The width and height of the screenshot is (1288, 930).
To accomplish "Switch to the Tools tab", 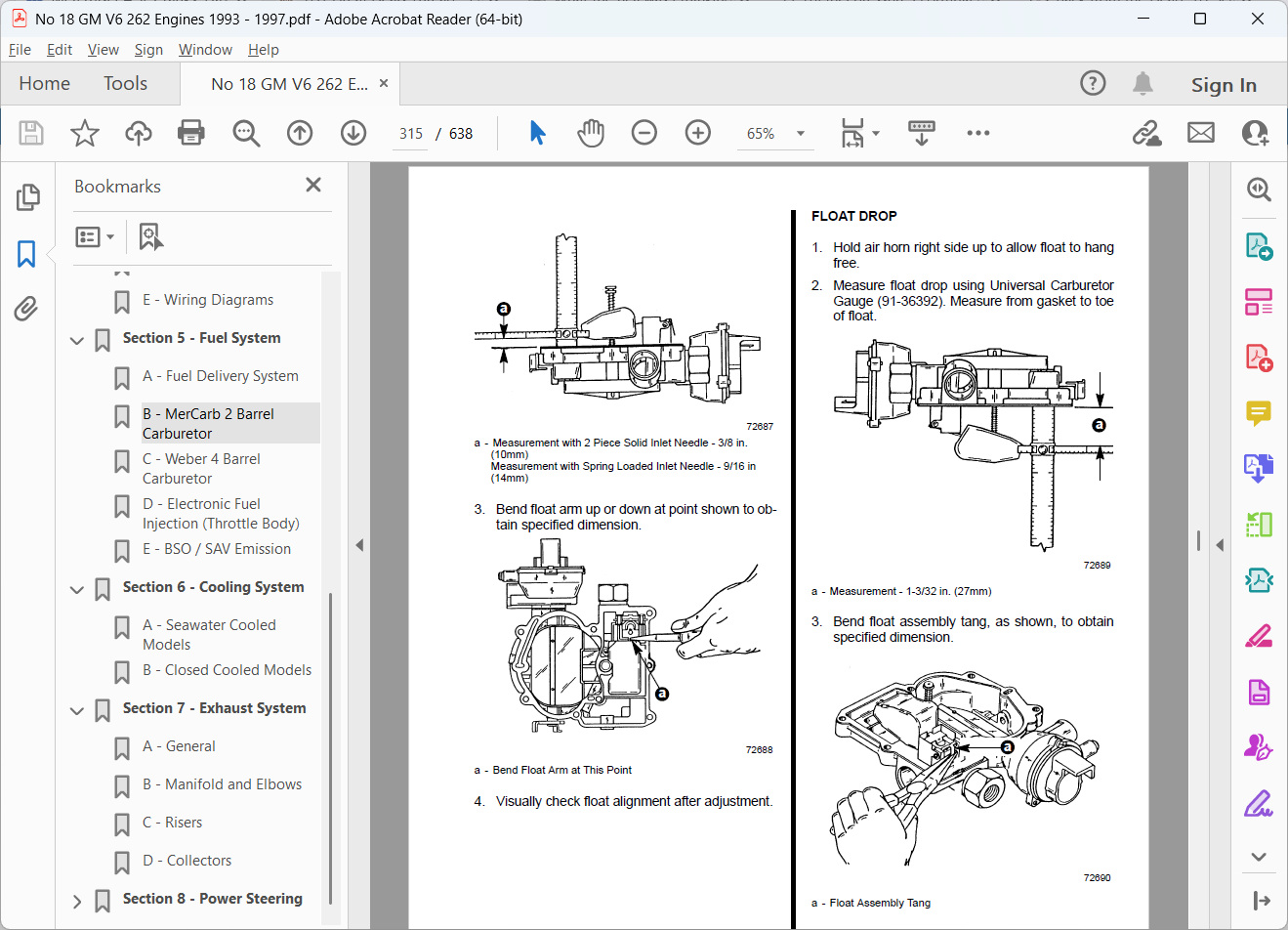I will coord(125,84).
